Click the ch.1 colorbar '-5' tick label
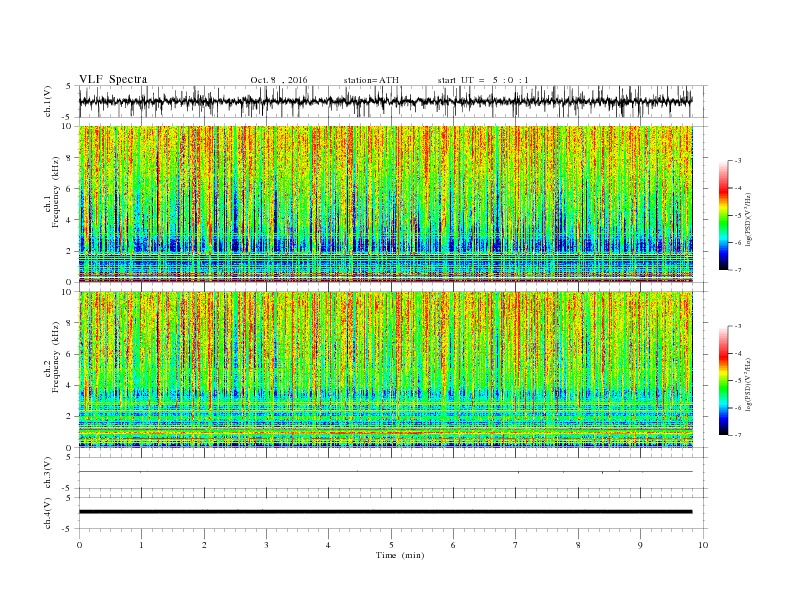The height and width of the screenshot is (612, 792). 737,216
